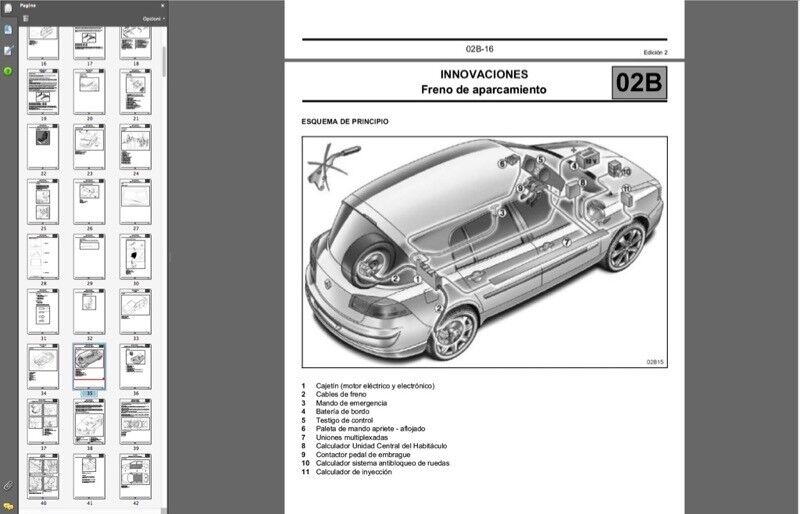The height and width of the screenshot is (514, 800).
Task: Select page 23 thumbnail
Action: (x=89, y=147)
